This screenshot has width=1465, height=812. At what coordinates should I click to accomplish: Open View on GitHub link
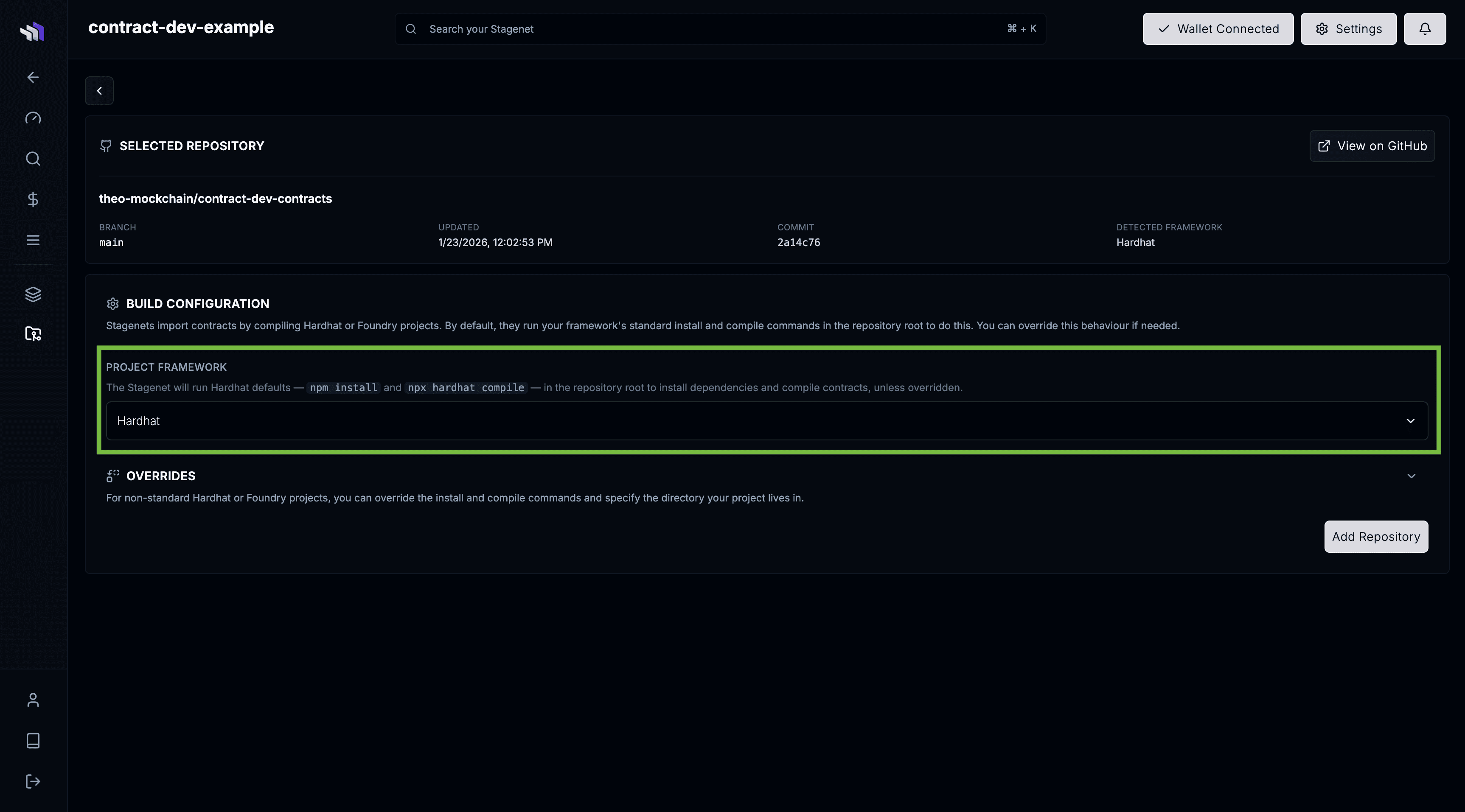tap(1372, 146)
